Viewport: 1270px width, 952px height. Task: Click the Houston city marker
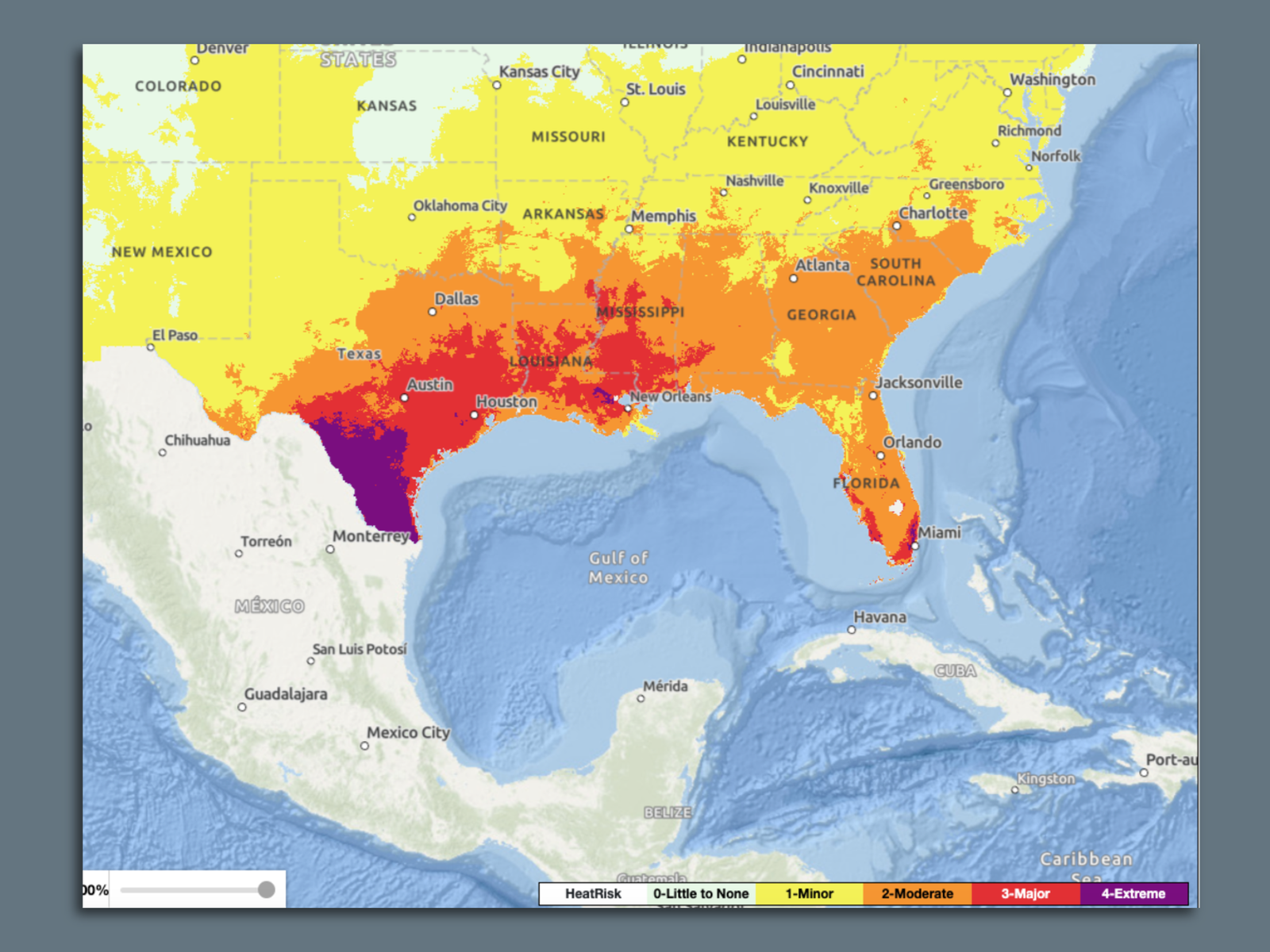tap(475, 414)
